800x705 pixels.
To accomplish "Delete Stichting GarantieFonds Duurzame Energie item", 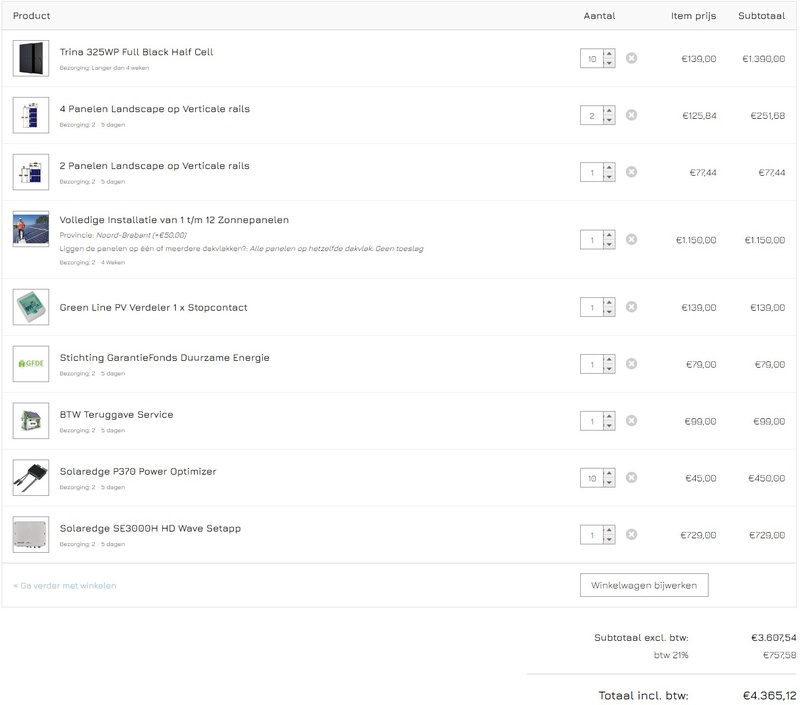I will click(631, 364).
